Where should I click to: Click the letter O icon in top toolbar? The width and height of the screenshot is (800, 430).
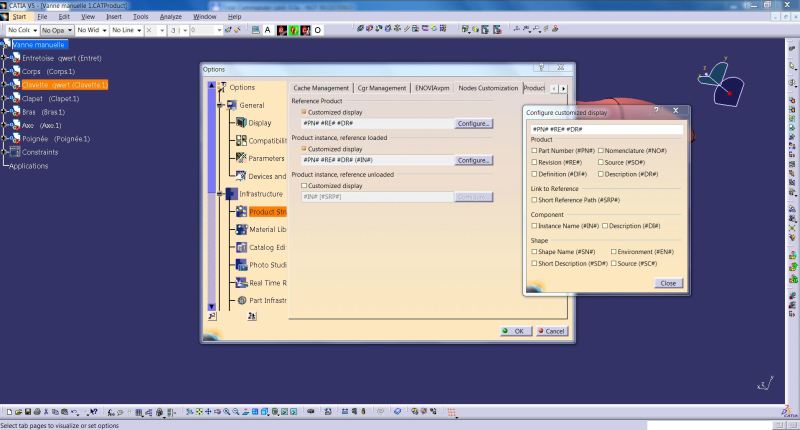click(317, 30)
